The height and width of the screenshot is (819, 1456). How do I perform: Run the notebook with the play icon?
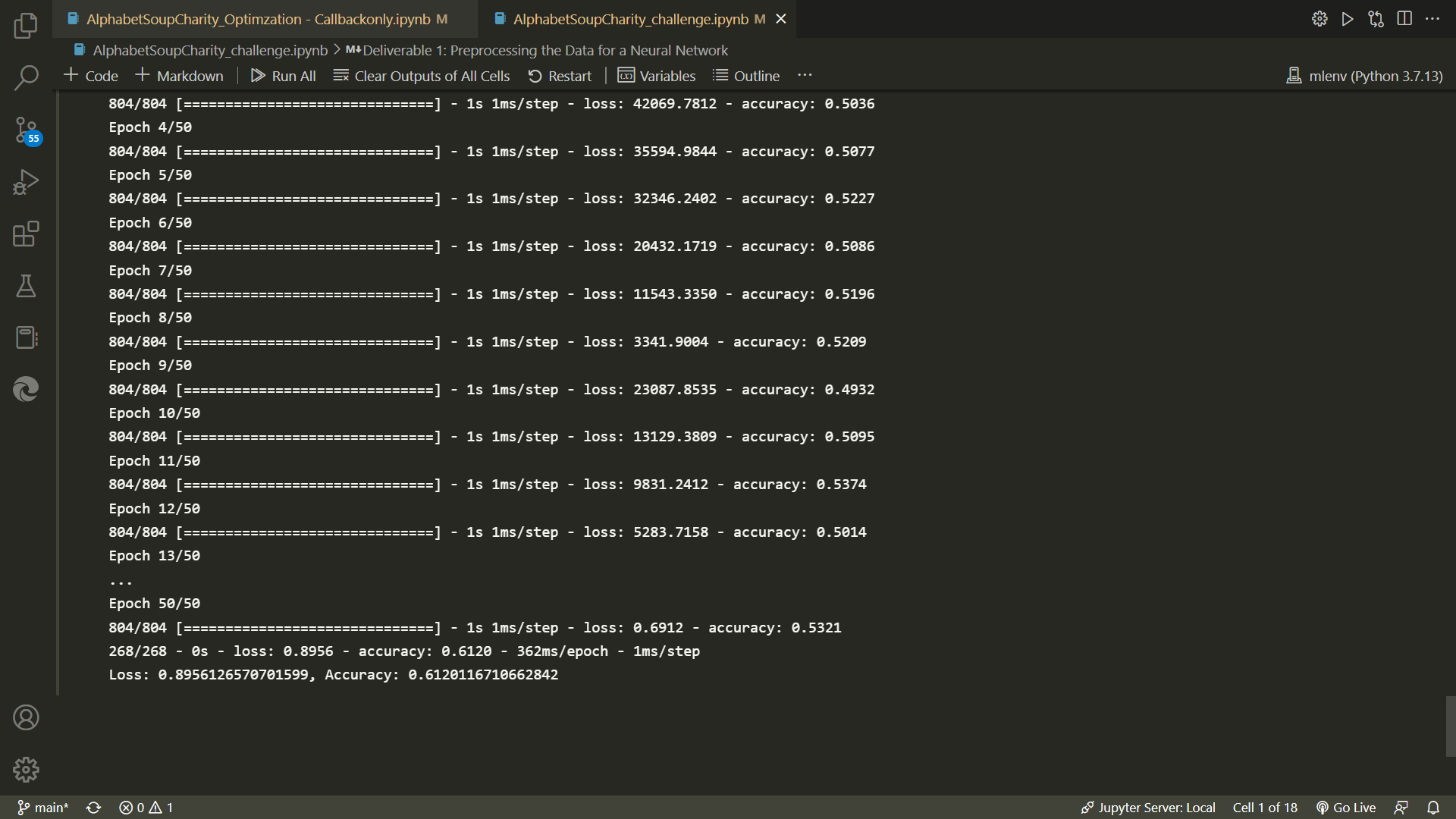coord(1348,19)
